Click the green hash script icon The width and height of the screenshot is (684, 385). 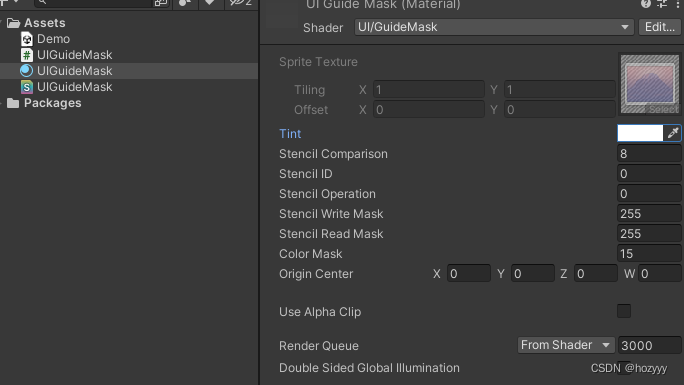point(27,55)
